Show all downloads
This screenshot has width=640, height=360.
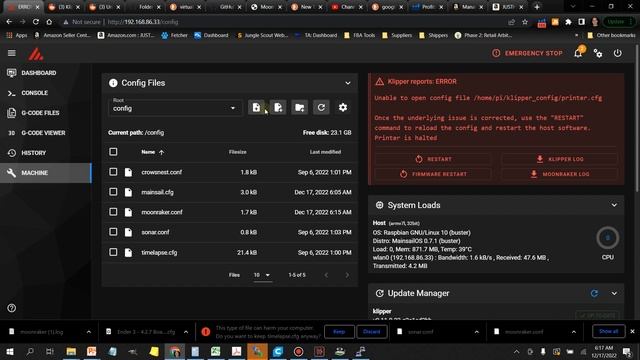pyautogui.click(x=609, y=331)
